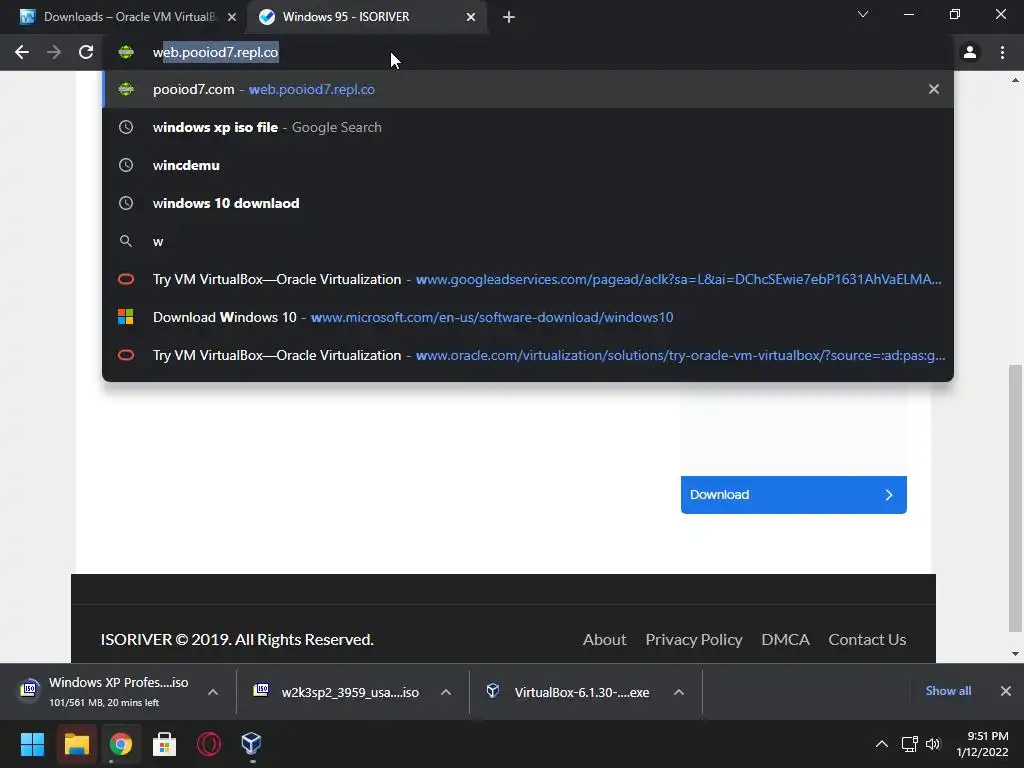This screenshot has height=768, width=1024.
Task: Open the About footer link
Action: pos(604,639)
